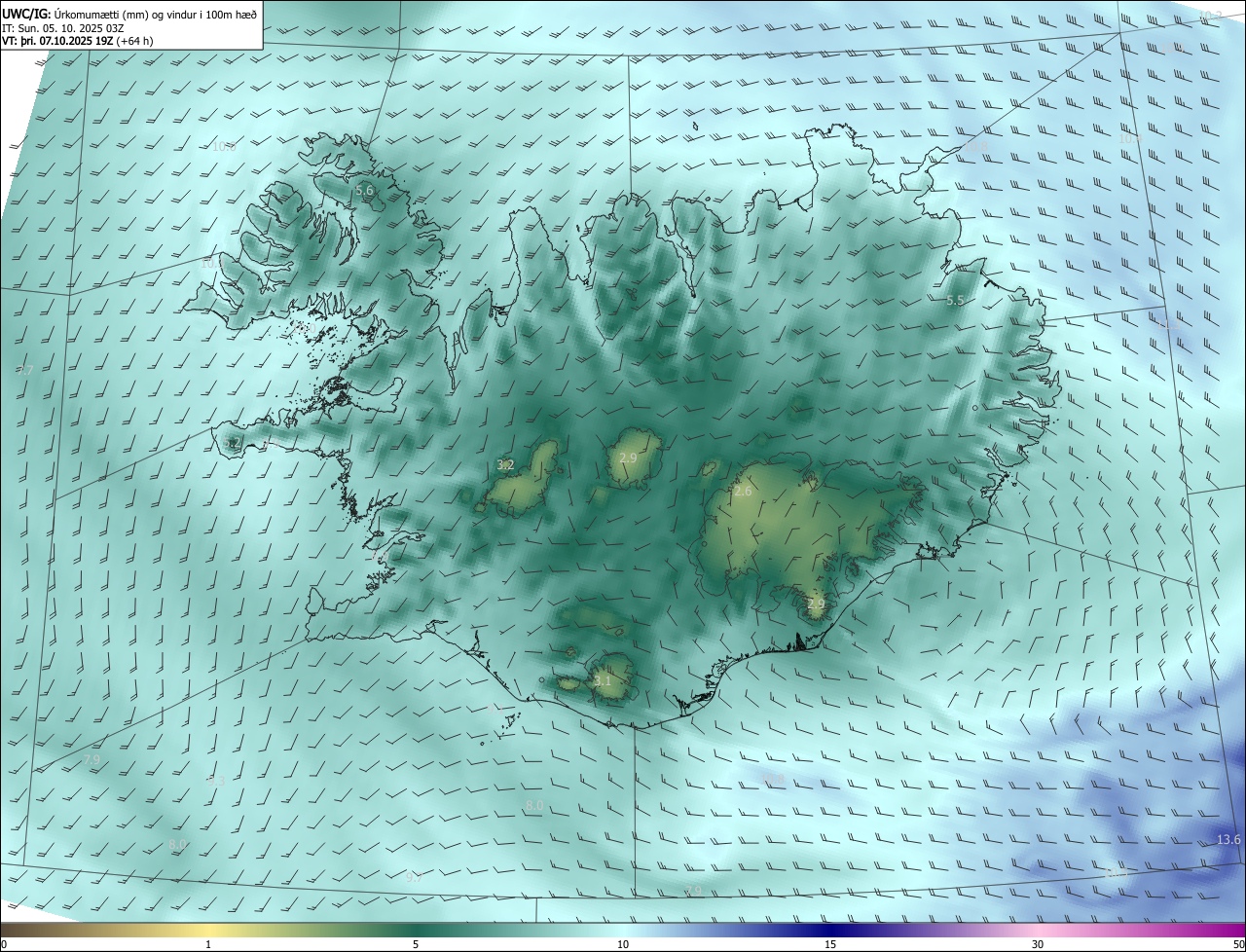Click the '30' tick label on color scale
This screenshot has height=952, width=1246.
click(1038, 944)
